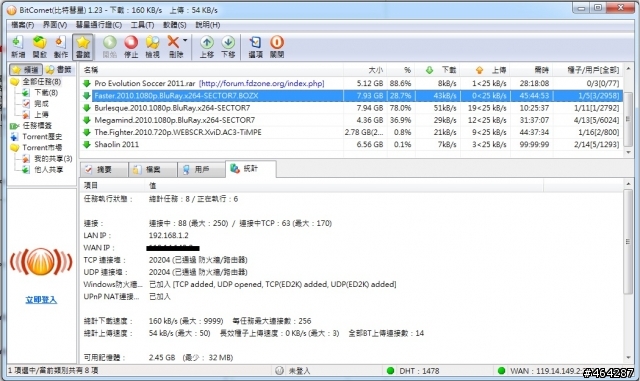Screen dimensions: 640x381
Task: Open the 工具(T) menu
Action: click(x=142, y=25)
